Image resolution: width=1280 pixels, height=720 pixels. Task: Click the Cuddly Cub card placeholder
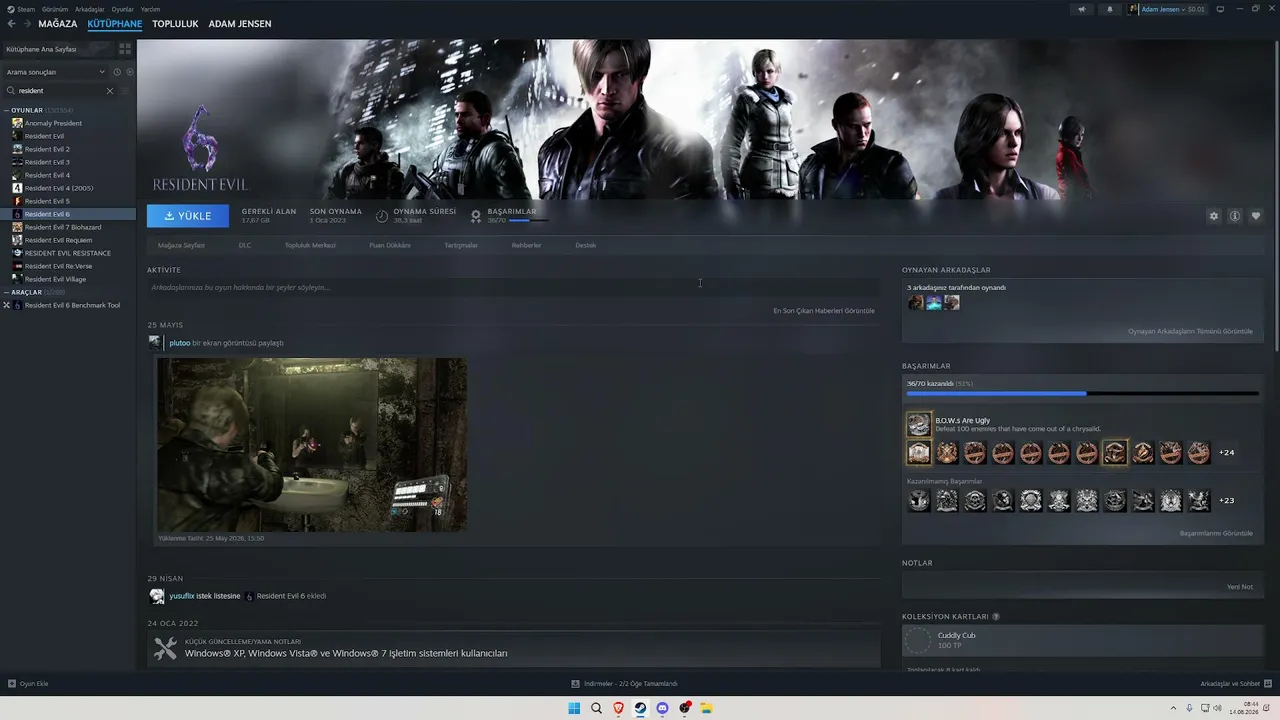pyautogui.click(x=917, y=641)
